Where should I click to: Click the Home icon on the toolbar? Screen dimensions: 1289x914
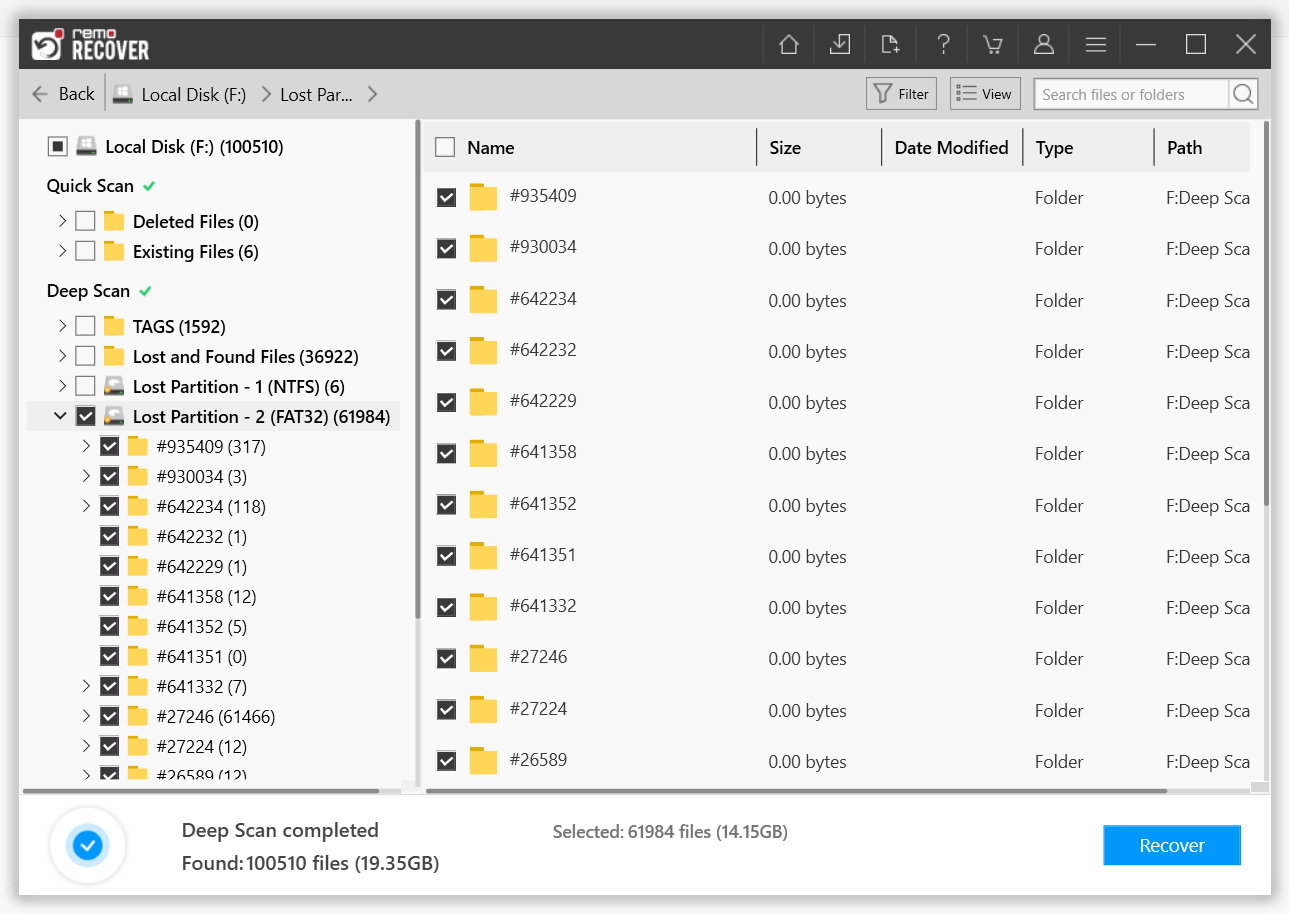(x=788, y=44)
